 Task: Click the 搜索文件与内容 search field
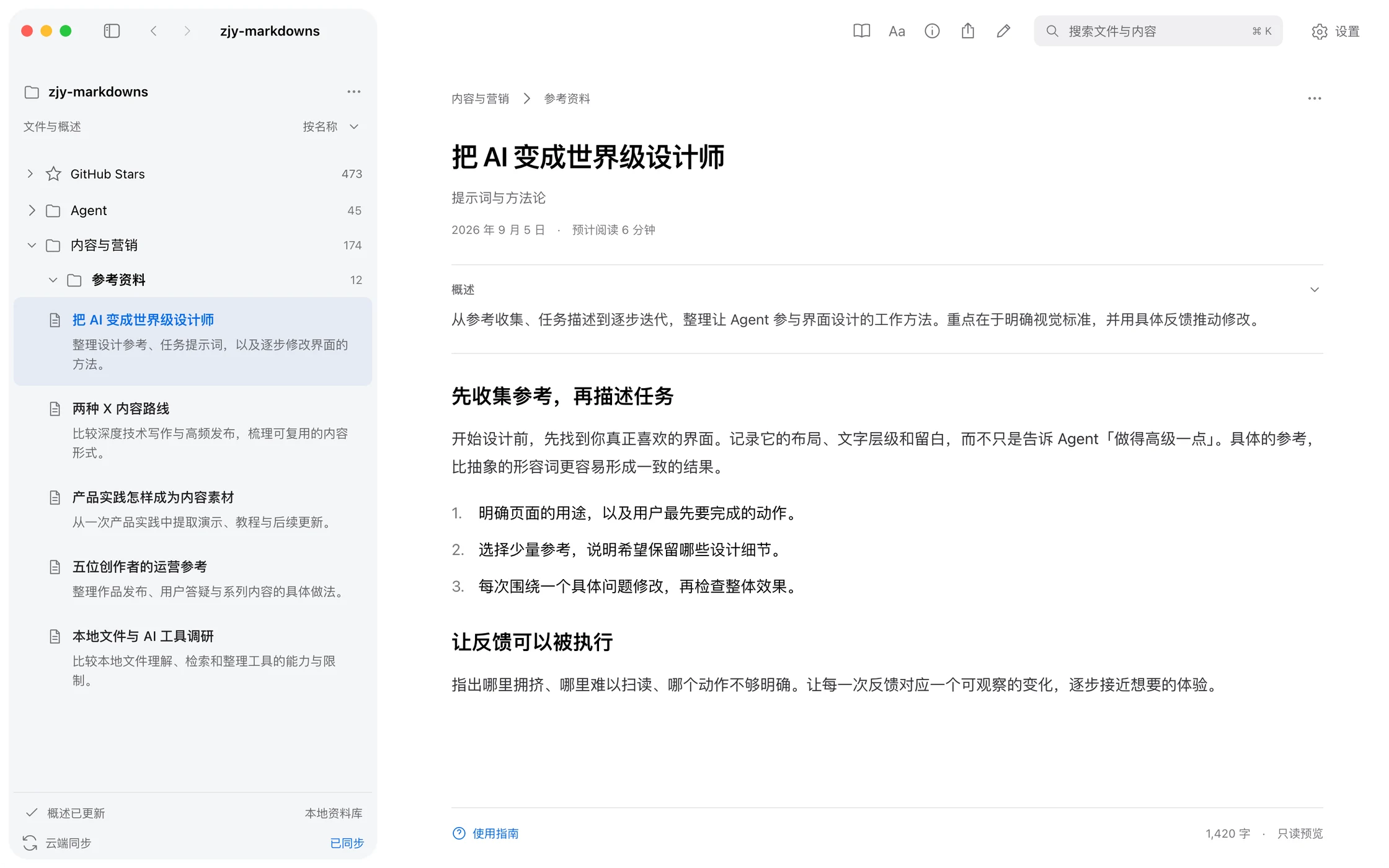point(1158,31)
